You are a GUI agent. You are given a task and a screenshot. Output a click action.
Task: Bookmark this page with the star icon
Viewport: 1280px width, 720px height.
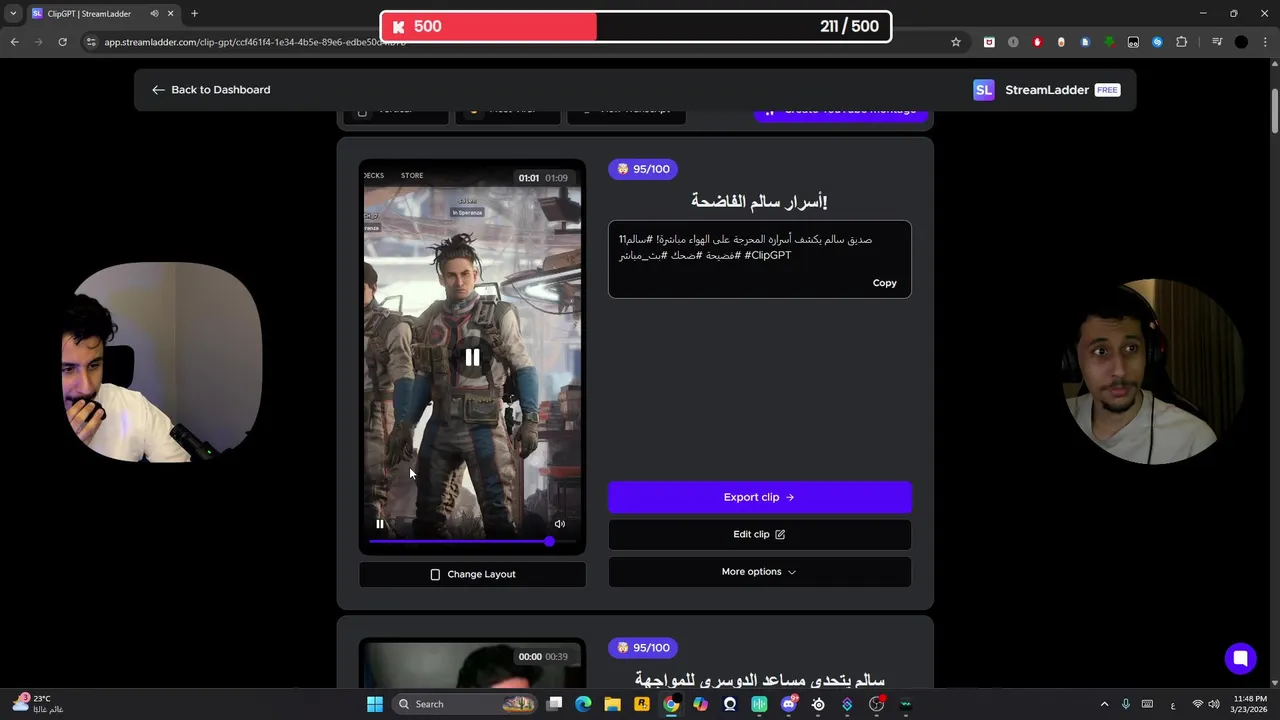[956, 42]
